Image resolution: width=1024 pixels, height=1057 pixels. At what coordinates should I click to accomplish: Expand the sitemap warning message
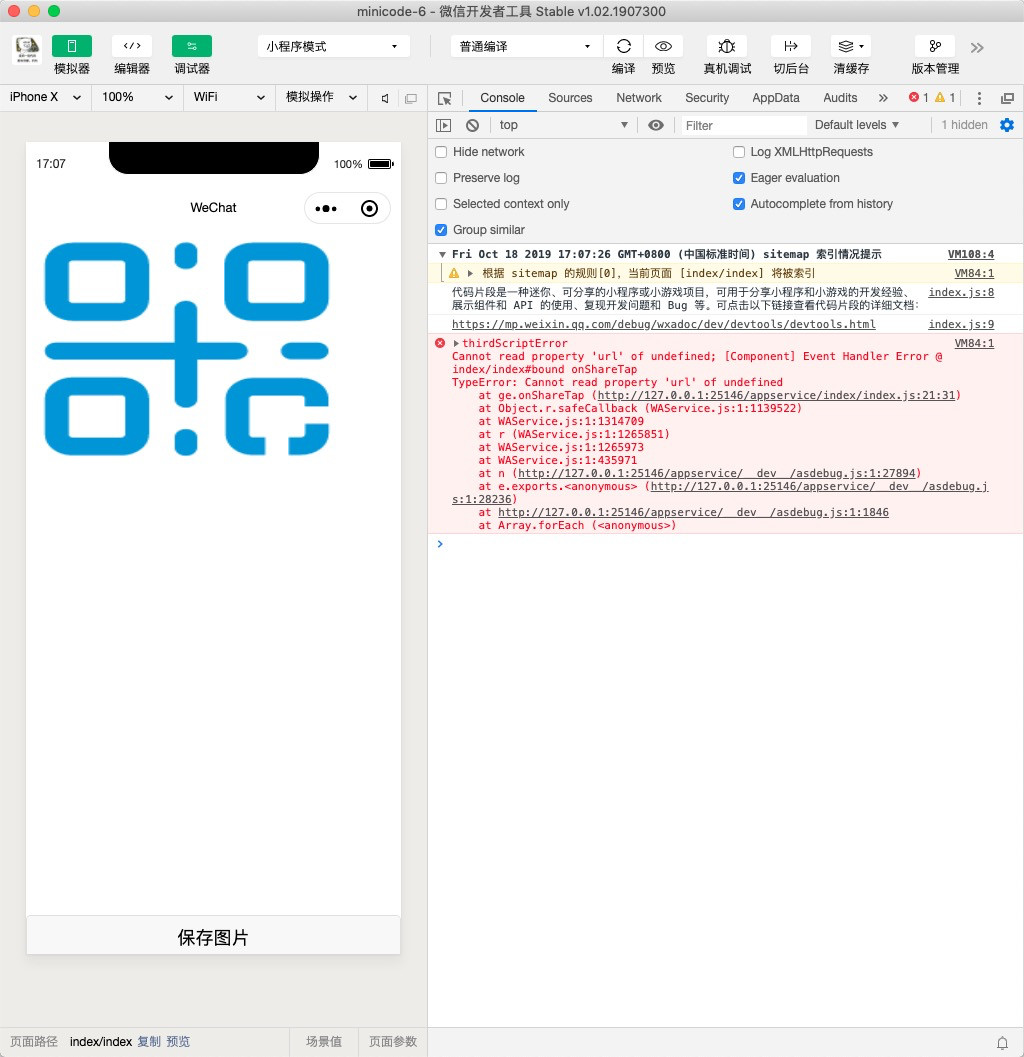[x=471, y=274]
